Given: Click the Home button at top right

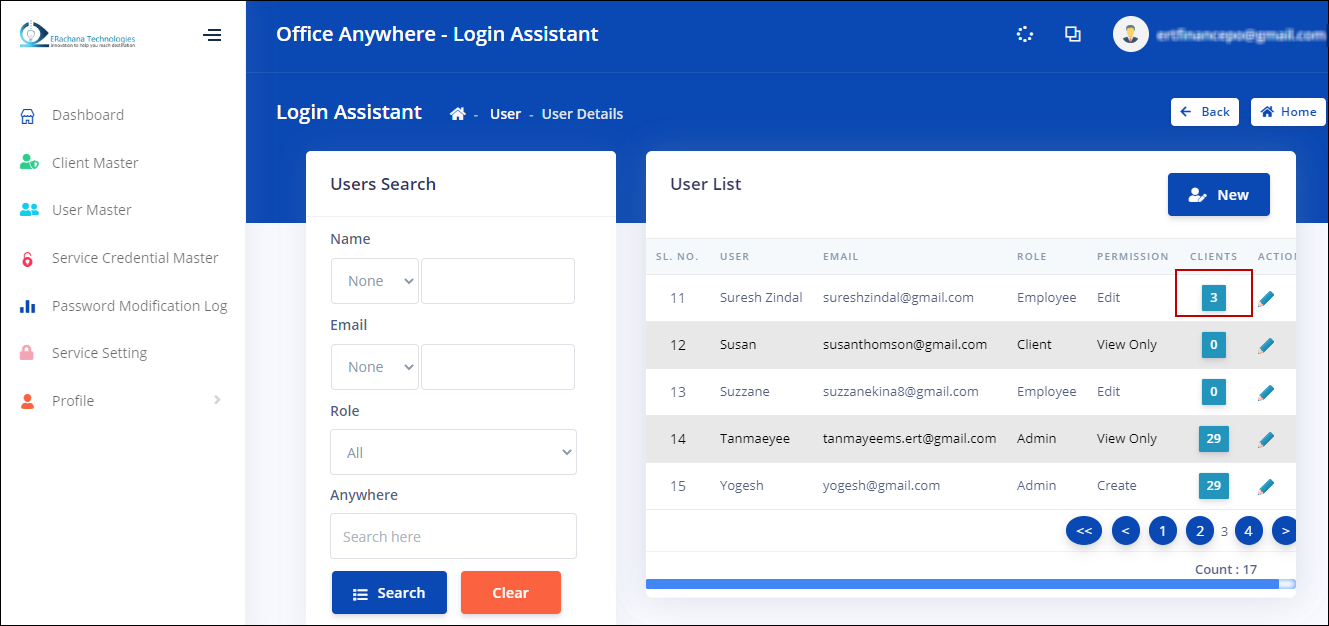Looking at the screenshot, I should [1288, 112].
